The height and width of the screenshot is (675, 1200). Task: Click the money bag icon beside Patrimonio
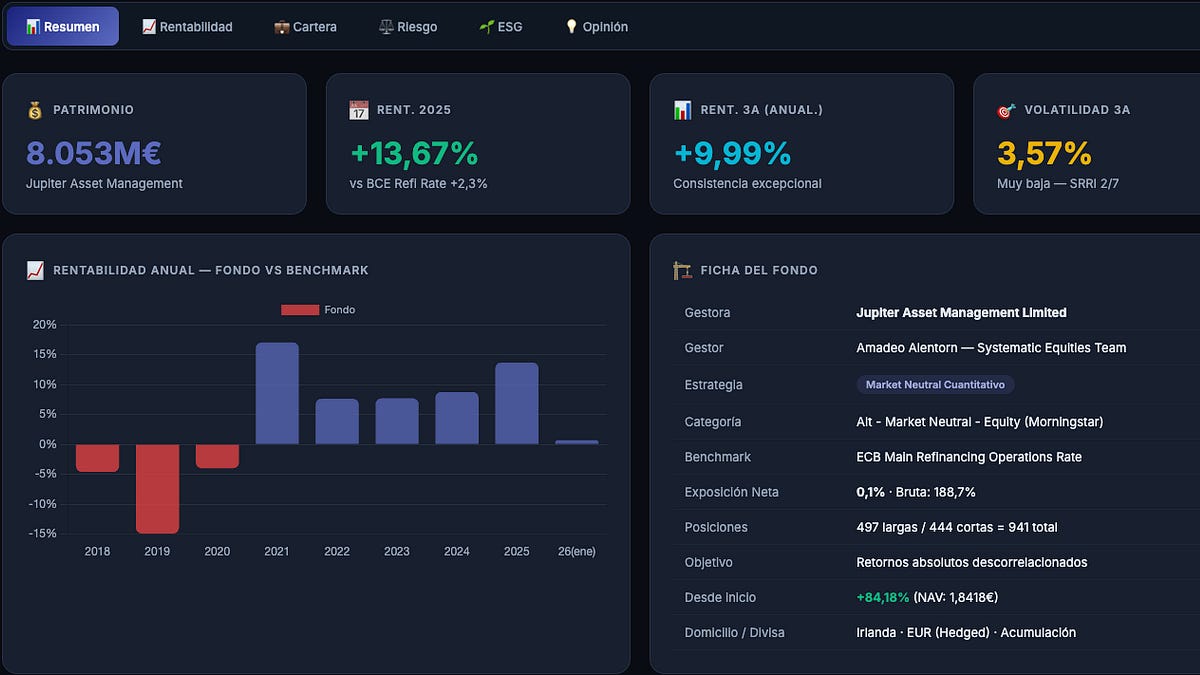point(36,110)
